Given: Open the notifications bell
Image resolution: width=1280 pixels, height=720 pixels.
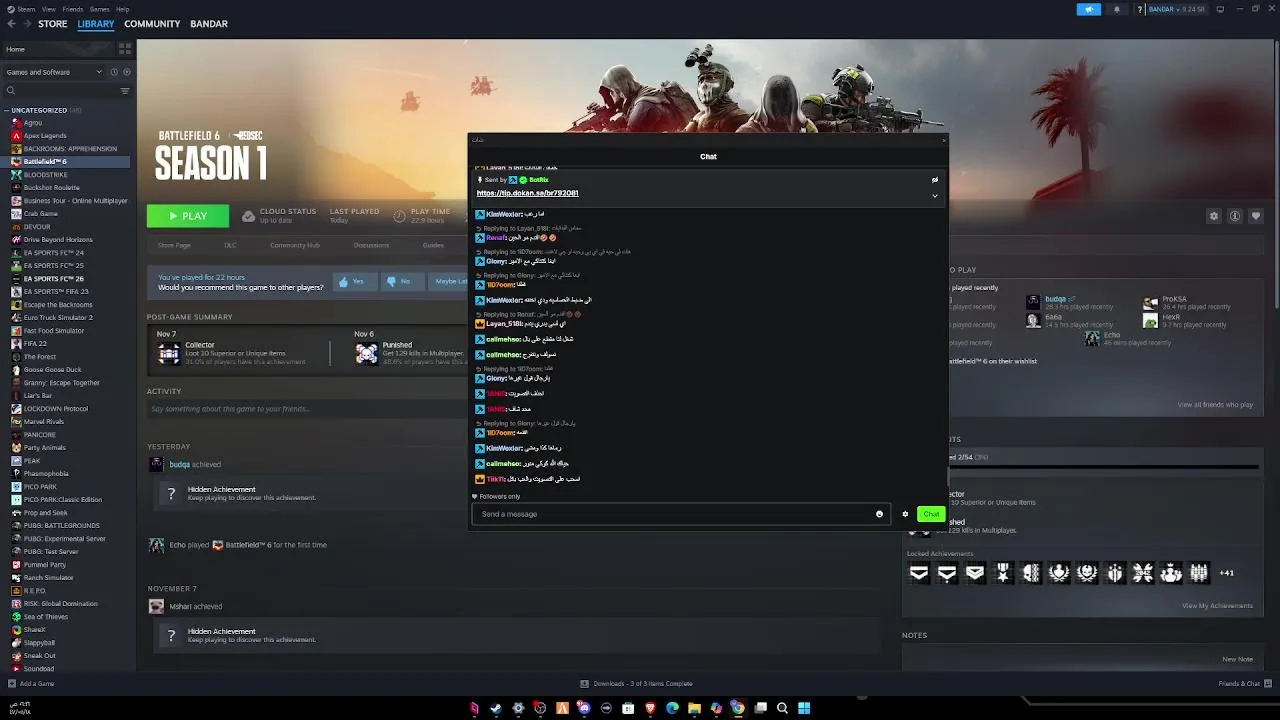Looking at the screenshot, I should (x=1117, y=9).
